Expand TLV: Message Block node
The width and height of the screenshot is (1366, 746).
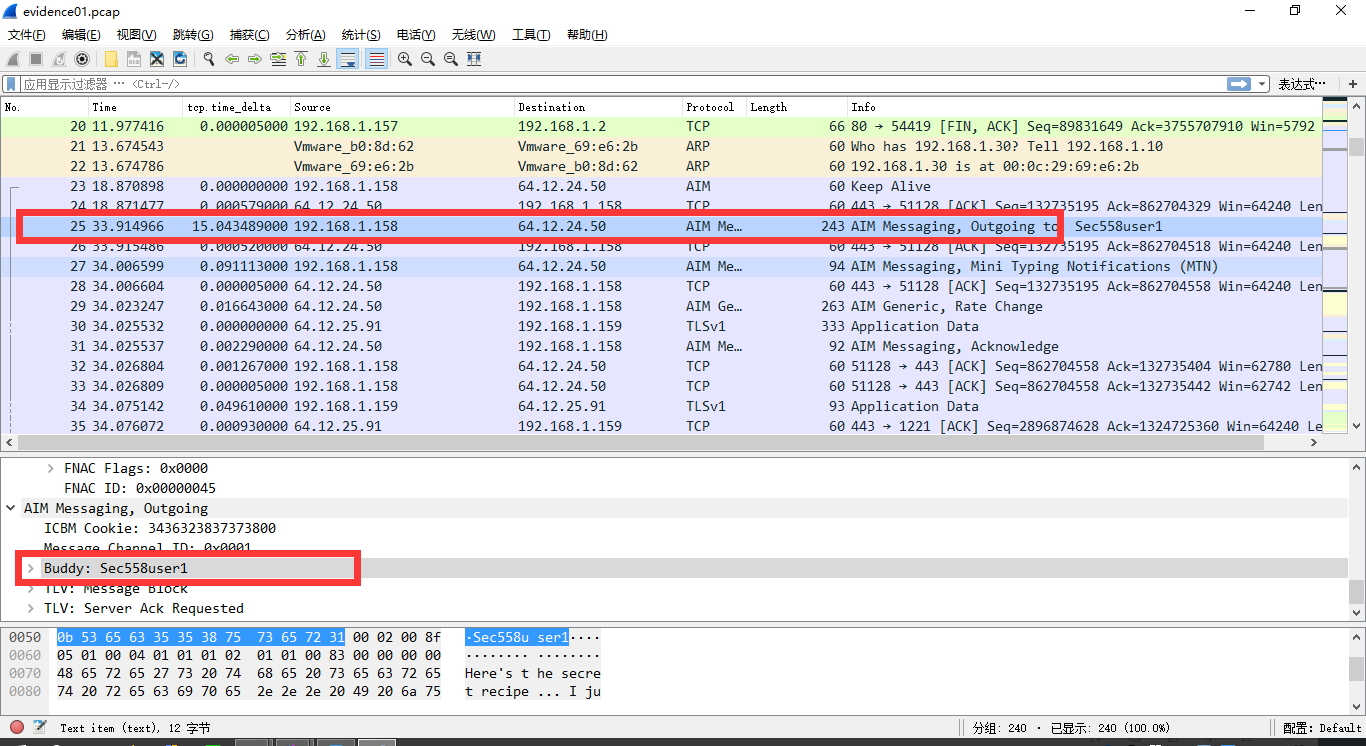click(31, 588)
